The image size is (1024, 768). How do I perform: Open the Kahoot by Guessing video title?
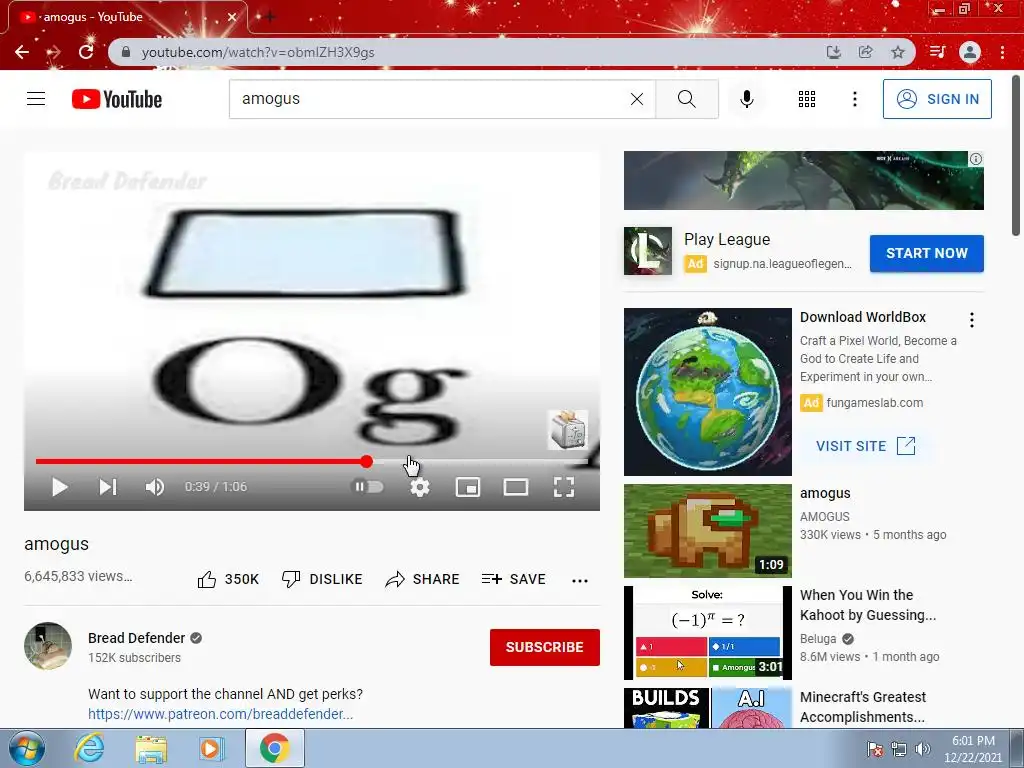(x=867, y=605)
